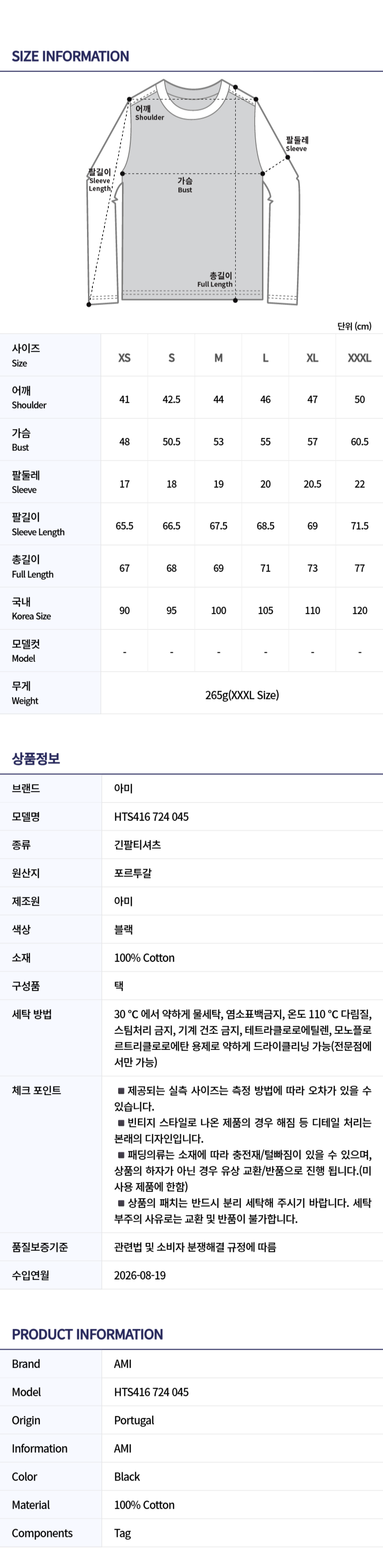Click the import date 2026-08-19
Screen dimensions: 383x1568
click(x=140, y=1275)
